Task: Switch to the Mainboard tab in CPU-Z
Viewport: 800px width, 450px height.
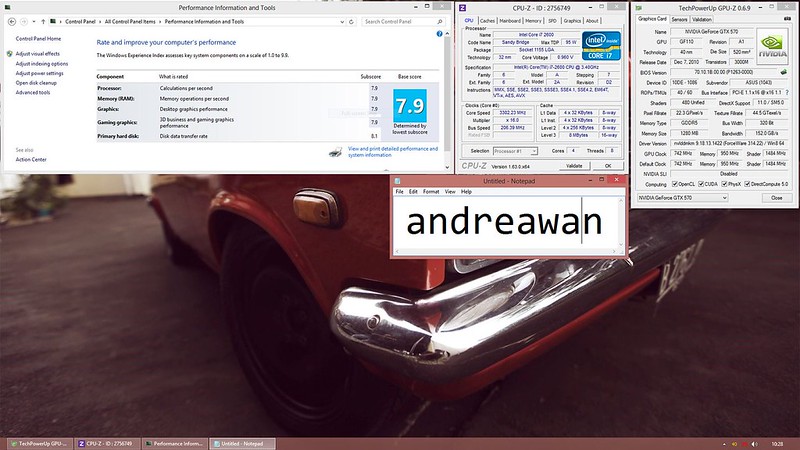Action: click(510, 21)
